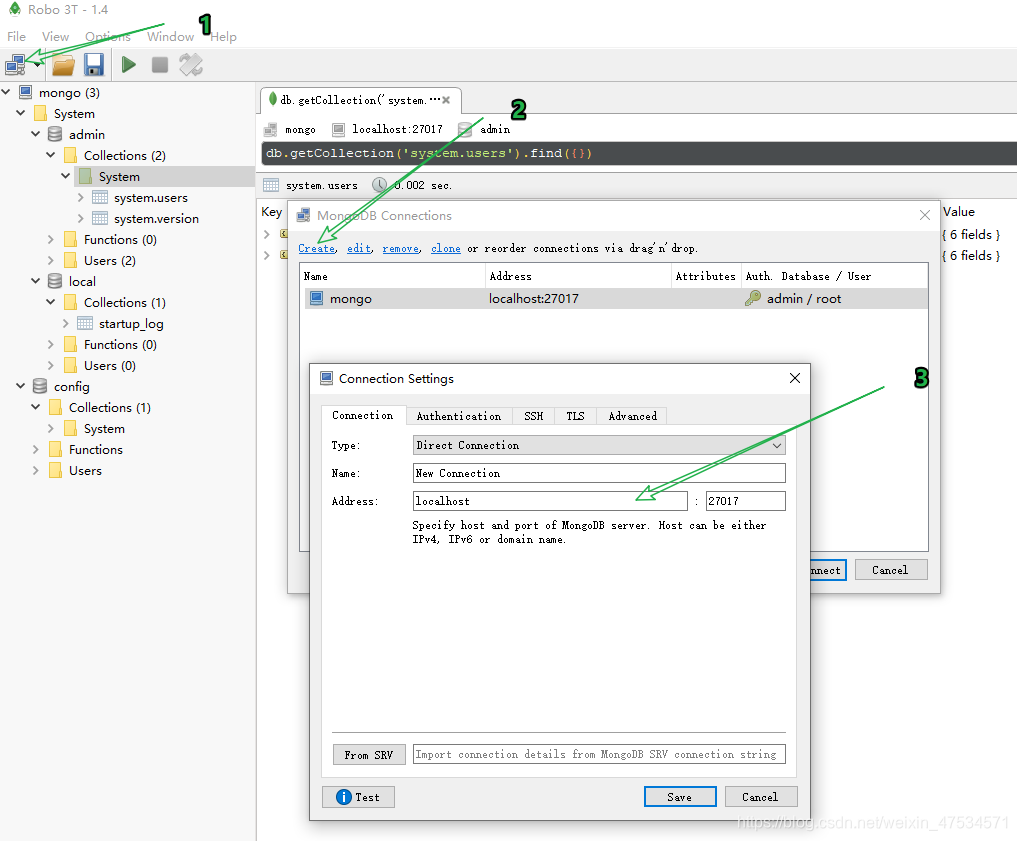Click the Save button in Connection Settings
The height and width of the screenshot is (841, 1017).
[680, 796]
